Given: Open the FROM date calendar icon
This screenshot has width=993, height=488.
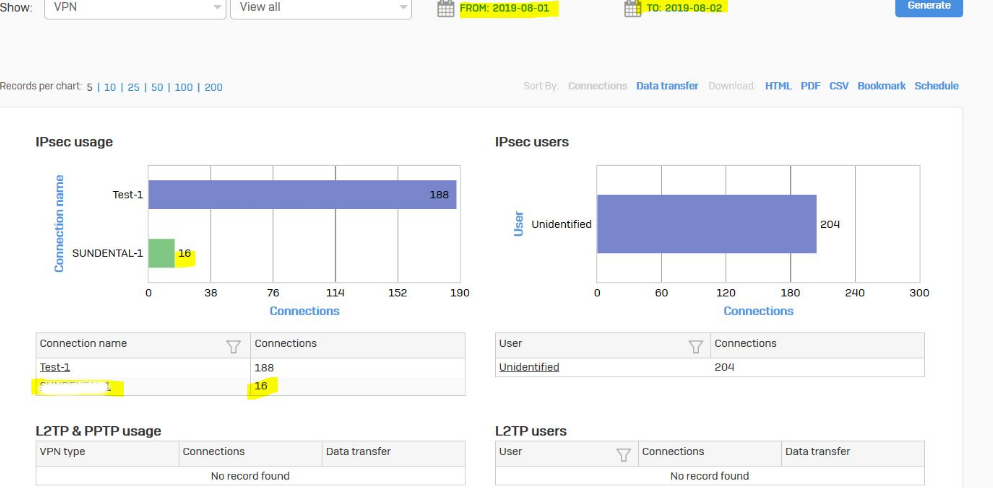Looking at the screenshot, I should (446, 8).
